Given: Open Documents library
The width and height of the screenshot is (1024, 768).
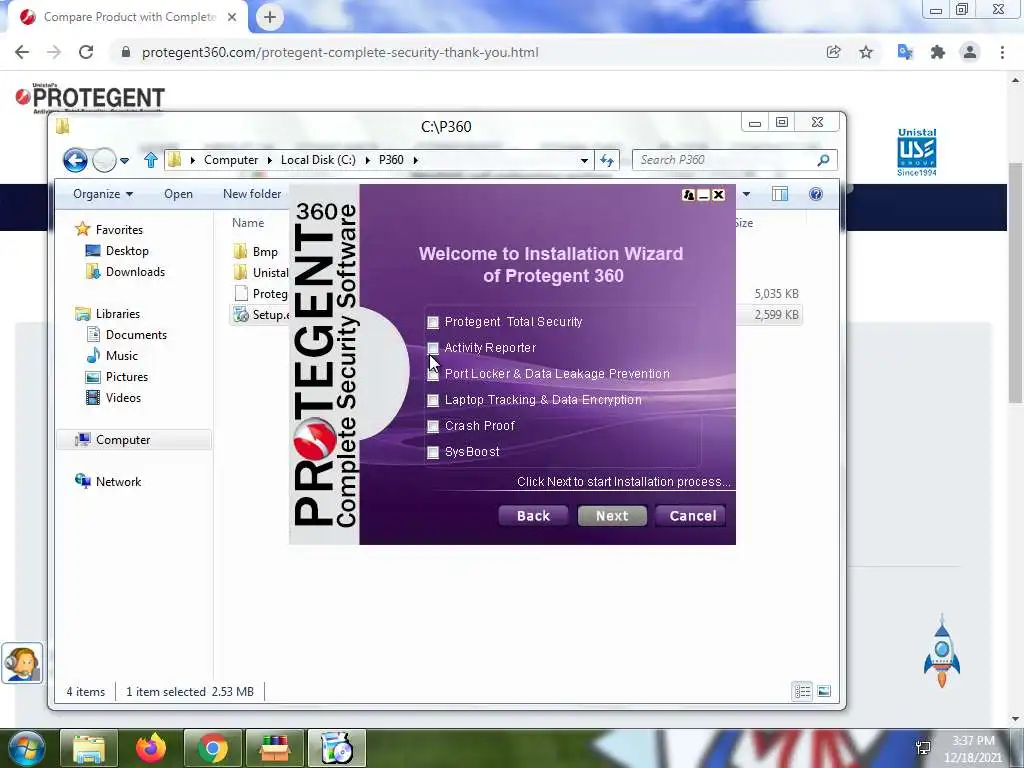Looking at the screenshot, I should click(x=136, y=334).
